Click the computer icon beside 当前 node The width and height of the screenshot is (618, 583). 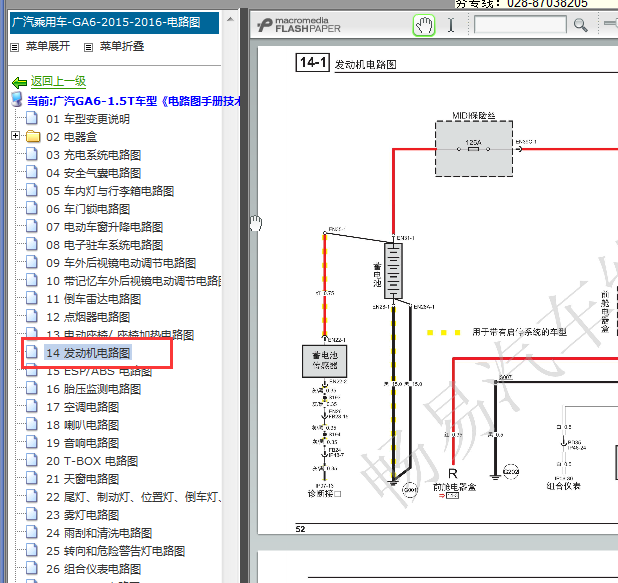coord(17,100)
